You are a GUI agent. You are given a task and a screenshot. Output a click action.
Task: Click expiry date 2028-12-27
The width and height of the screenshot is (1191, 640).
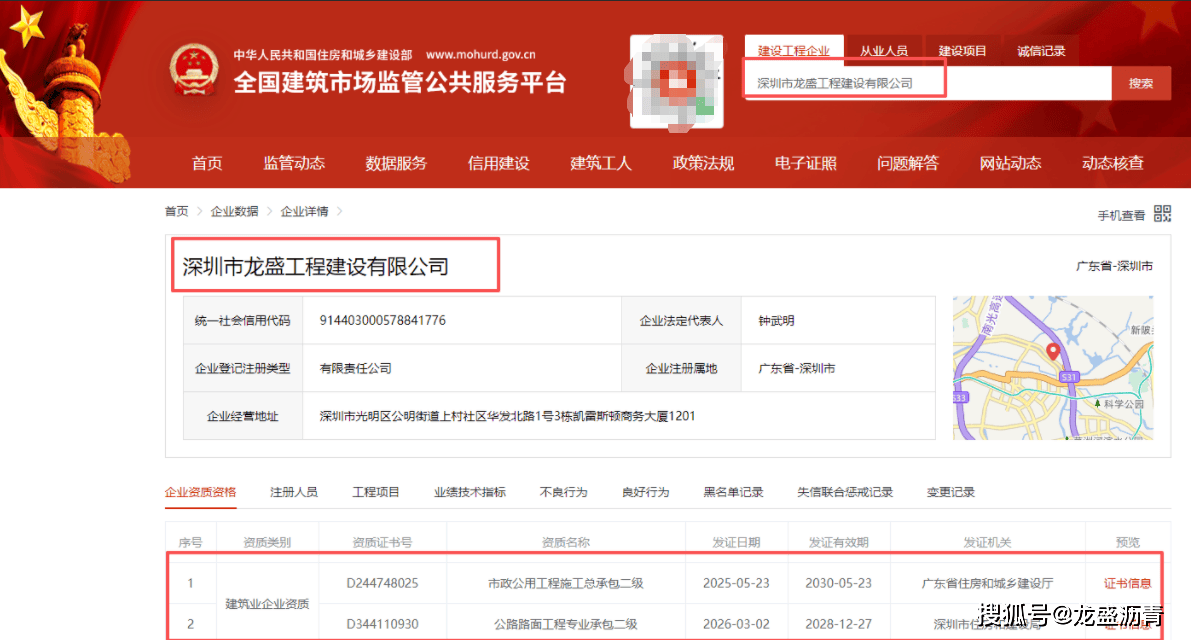[839, 624]
